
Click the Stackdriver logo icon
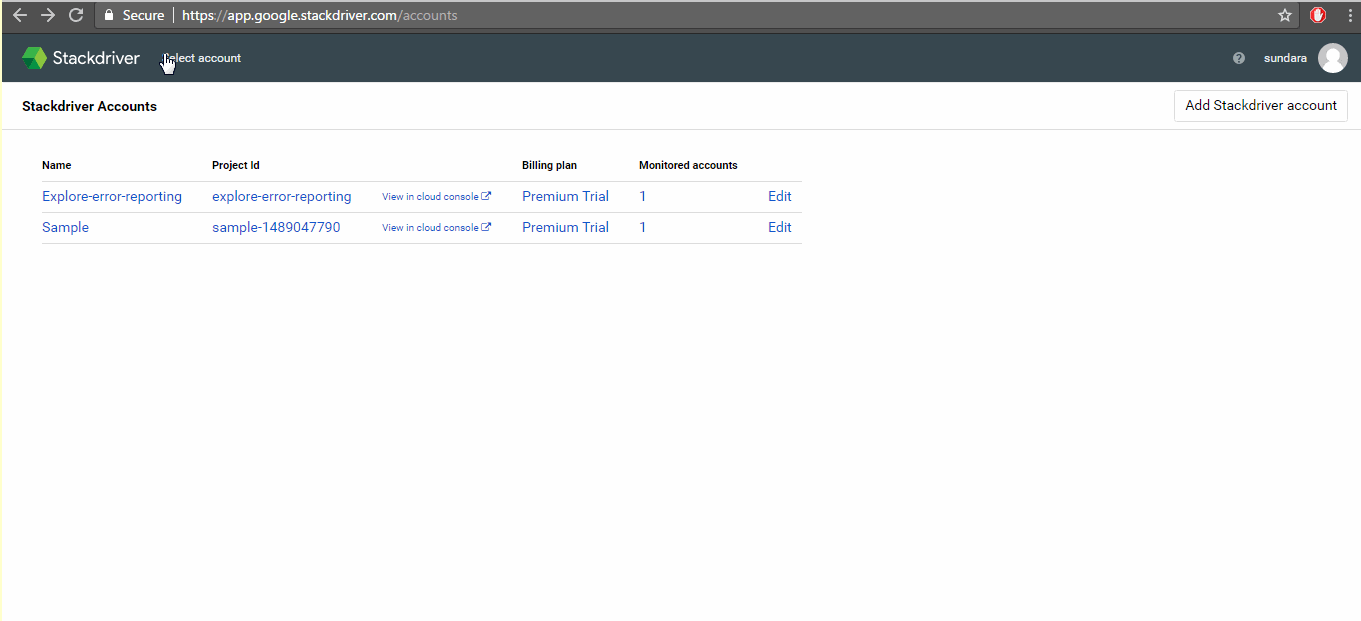pyautogui.click(x=34, y=58)
